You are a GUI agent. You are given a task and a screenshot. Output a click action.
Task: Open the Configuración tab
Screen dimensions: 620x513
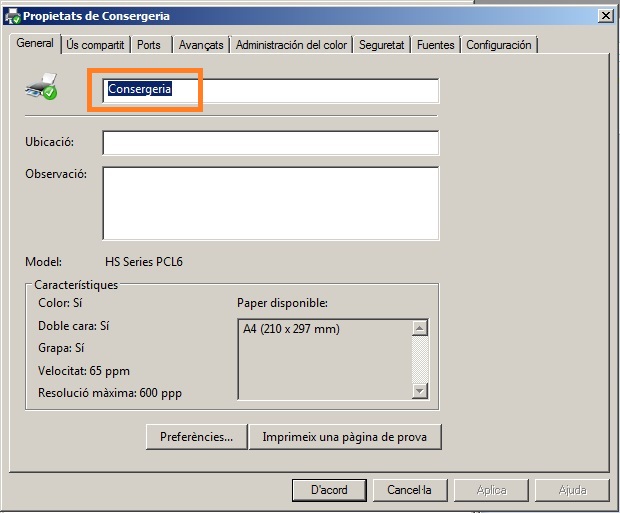point(499,45)
